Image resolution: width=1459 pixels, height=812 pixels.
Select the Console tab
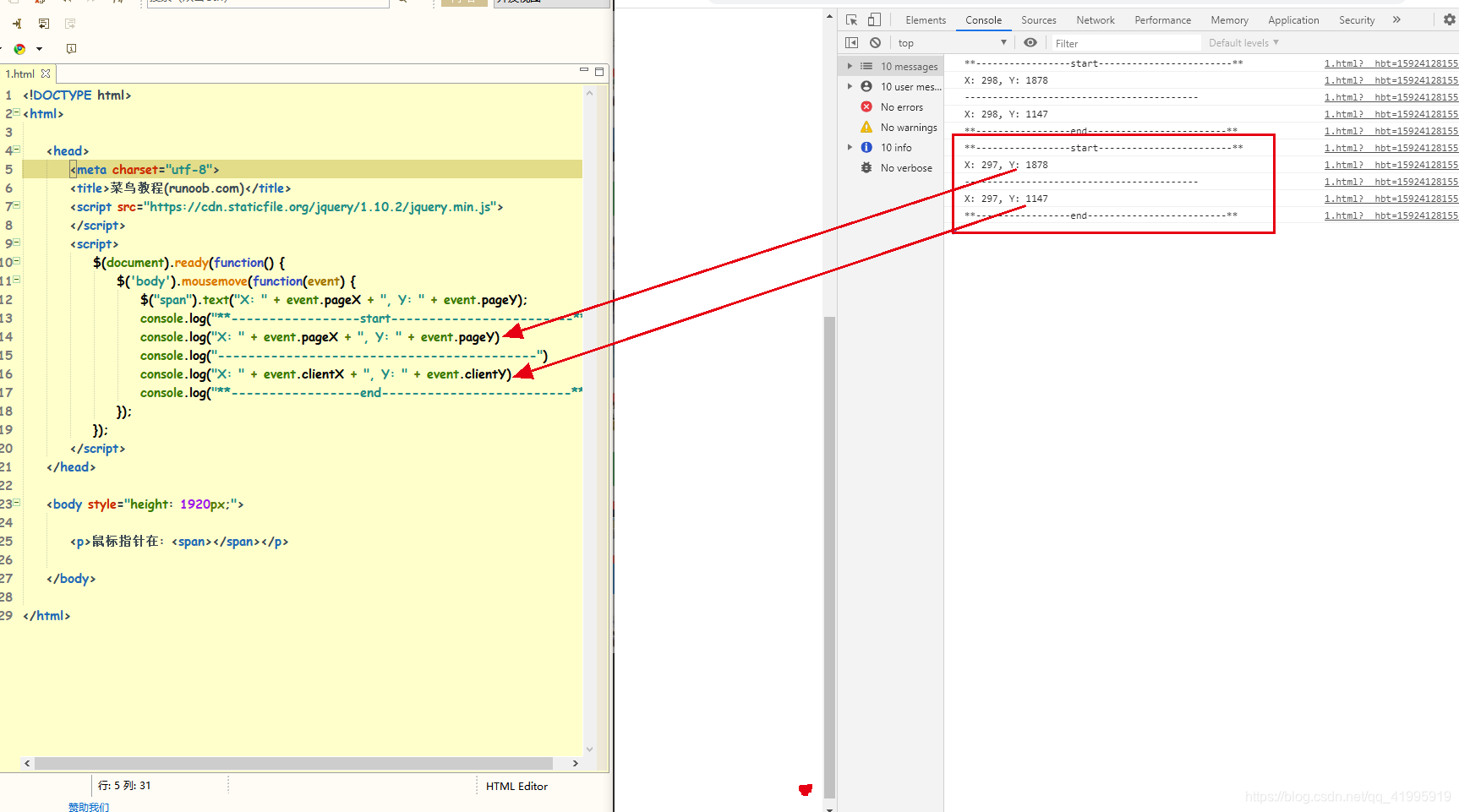pos(984,20)
